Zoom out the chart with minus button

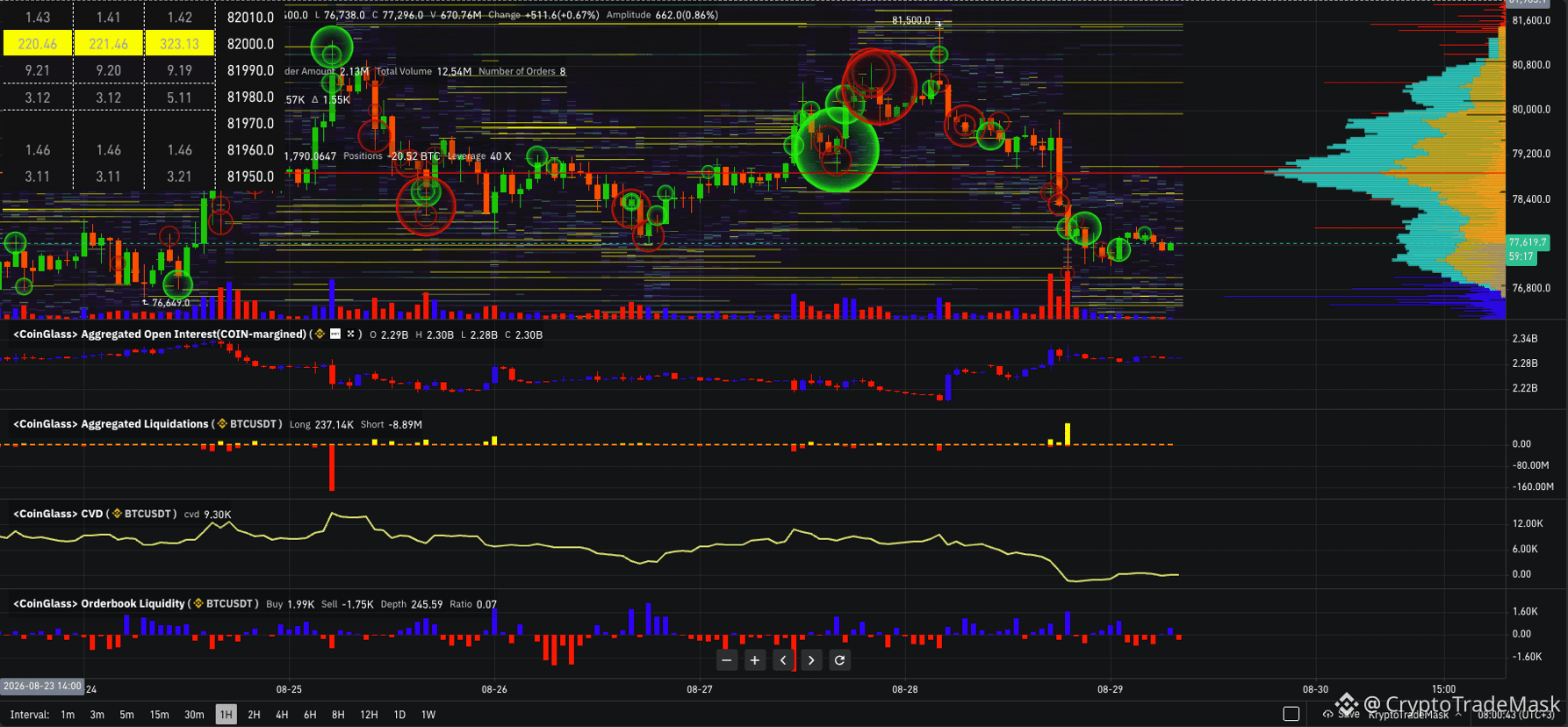click(726, 660)
